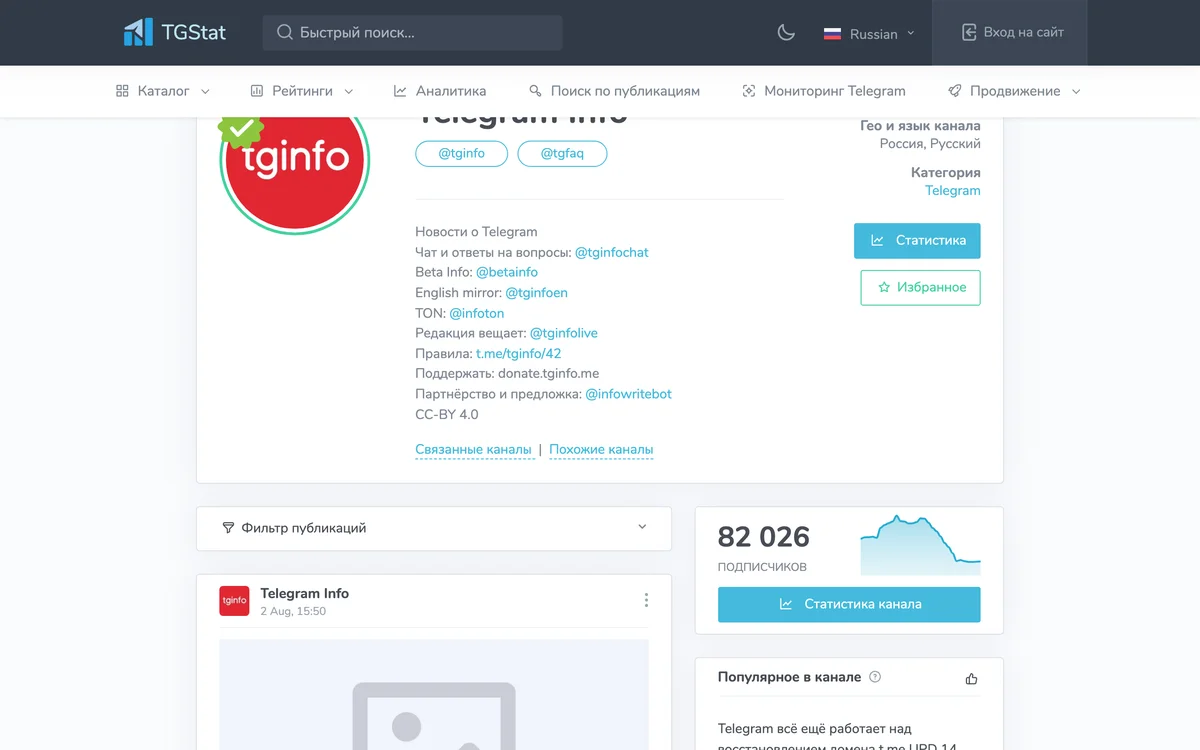Click the thumbs-up icon in Популярное
Image resolution: width=1200 pixels, height=750 pixels.
click(971, 679)
